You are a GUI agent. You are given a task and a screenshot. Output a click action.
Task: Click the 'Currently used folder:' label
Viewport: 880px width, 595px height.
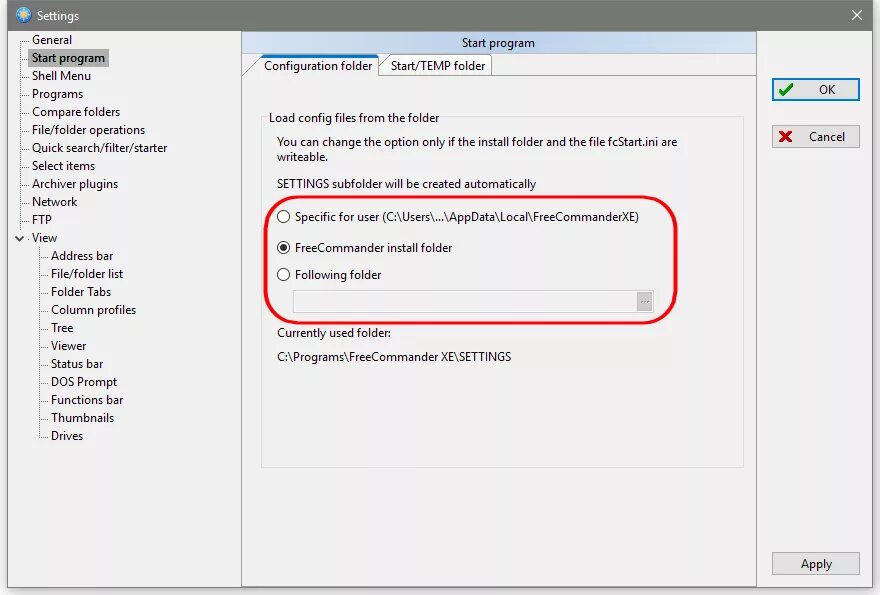coord(334,333)
